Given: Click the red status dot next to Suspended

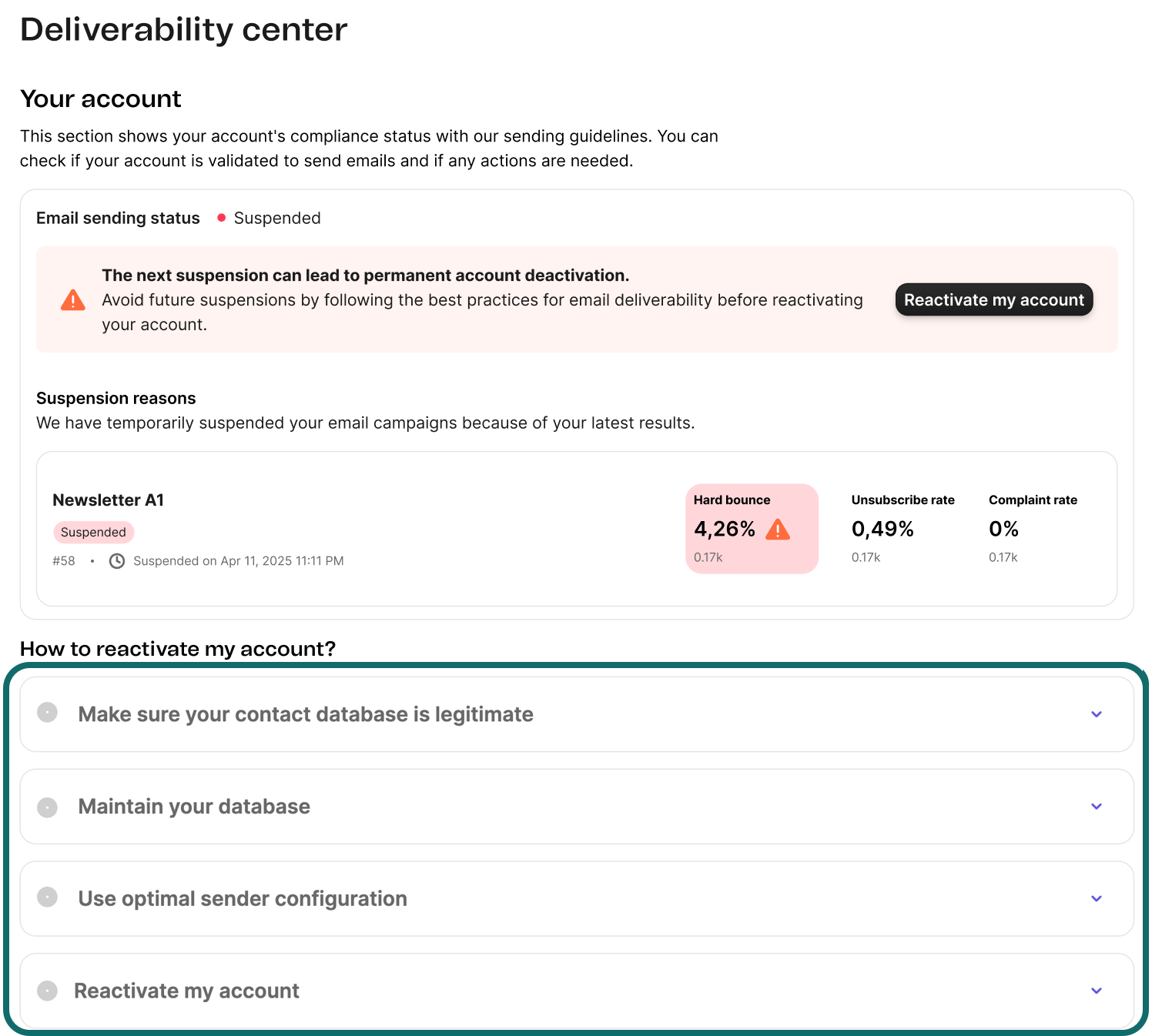Looking at the screenshot, I should pyautogui.click(x=221, y=218).
